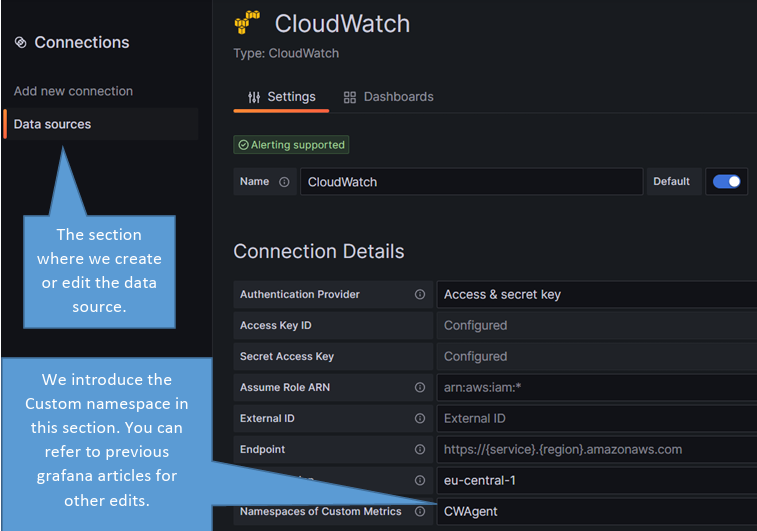The width and height of the screenshot is (757, 531).
Task: Click the Name input field
Action: 472,182
